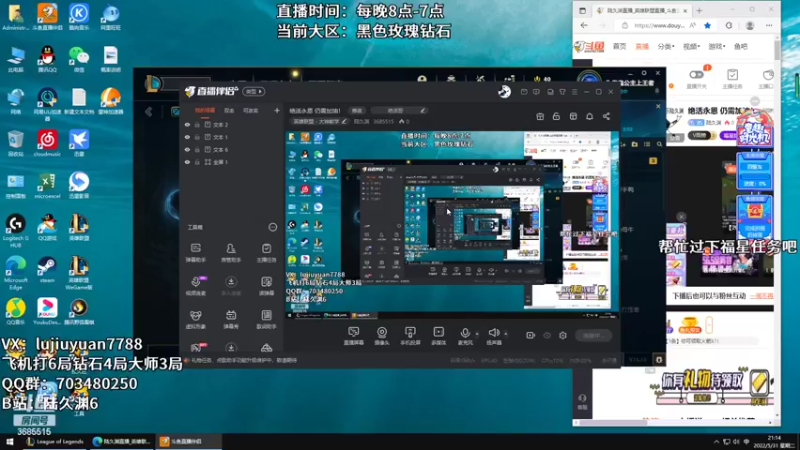Open the streaming app hamburger menu
Image resolution: width=800 pixels, height=450 pixels.
pyautogui.click(x=574, y=92)
